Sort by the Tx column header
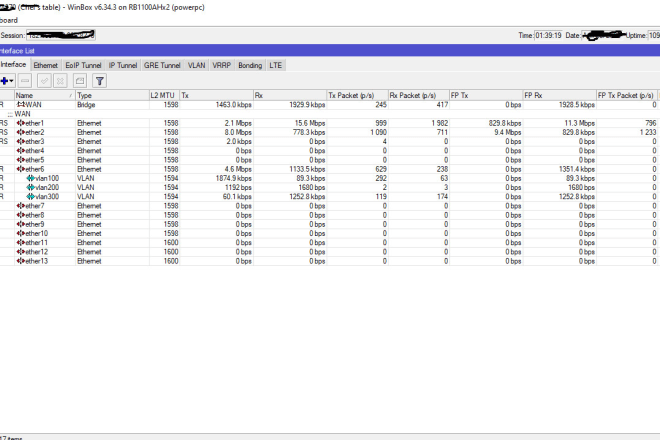The image size is (660, 440). (x=216, y=96)
